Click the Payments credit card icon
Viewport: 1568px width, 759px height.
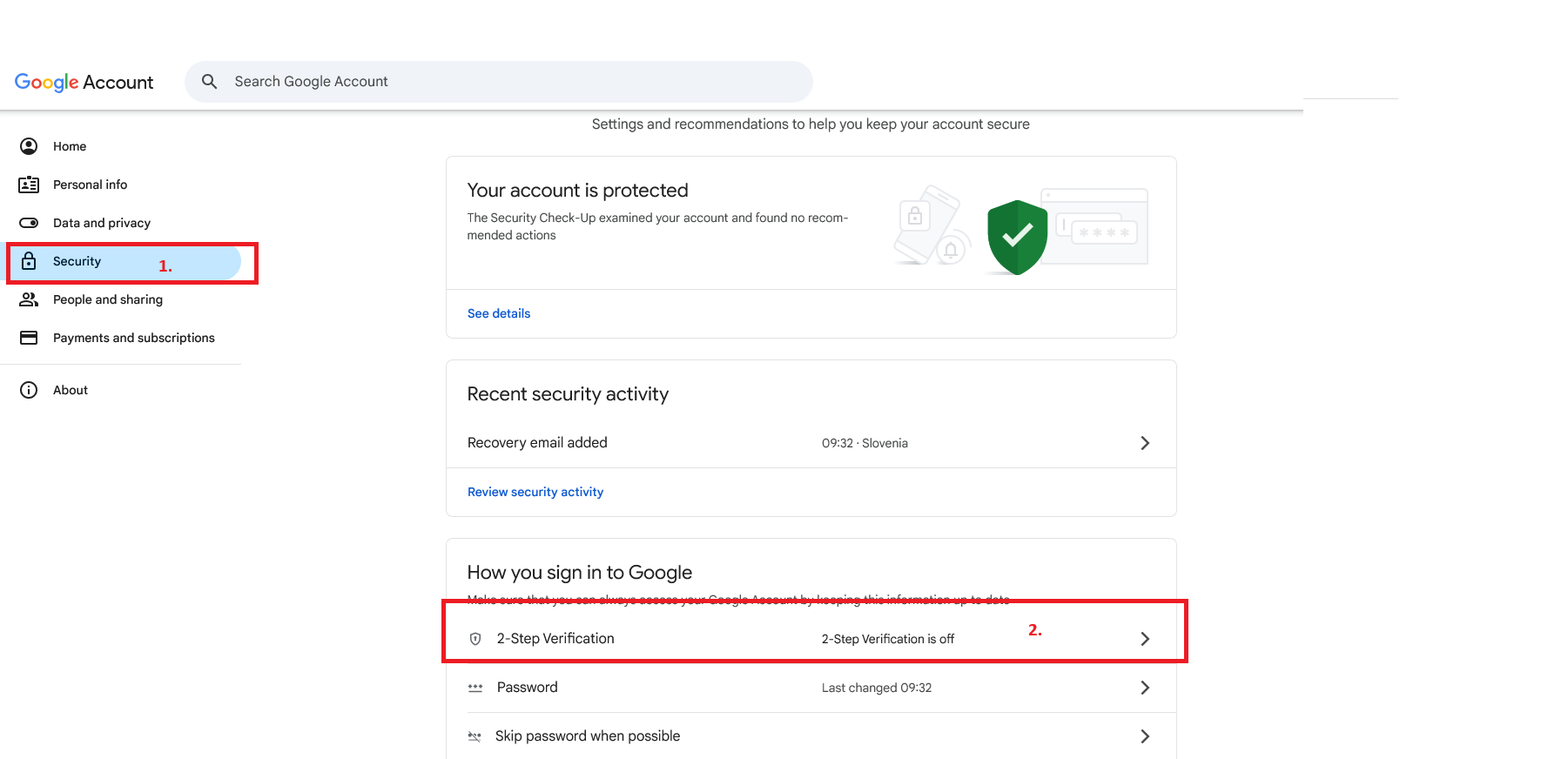point(29,338)
